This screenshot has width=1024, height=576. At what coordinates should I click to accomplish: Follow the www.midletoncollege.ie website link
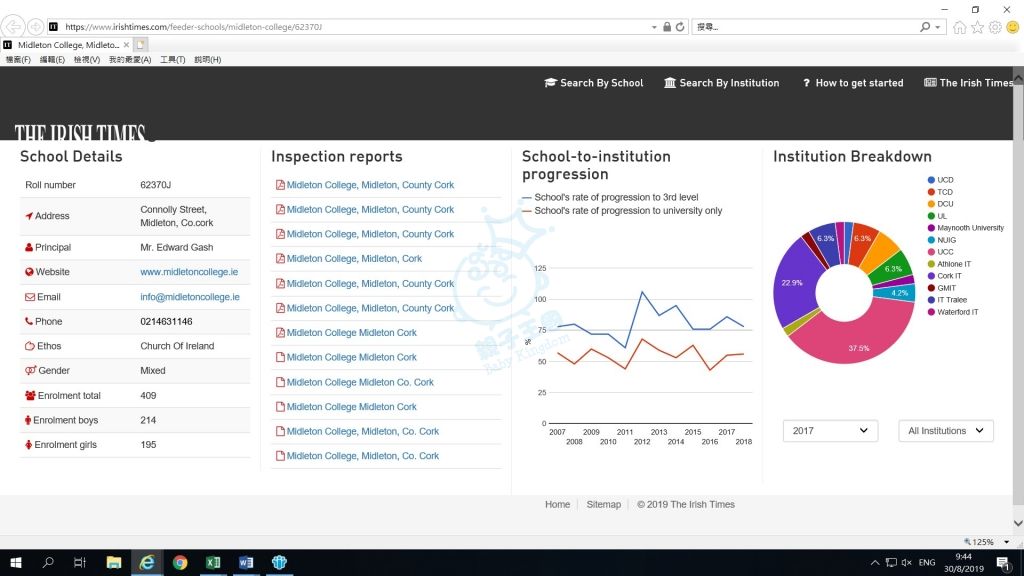coord(189,272)
